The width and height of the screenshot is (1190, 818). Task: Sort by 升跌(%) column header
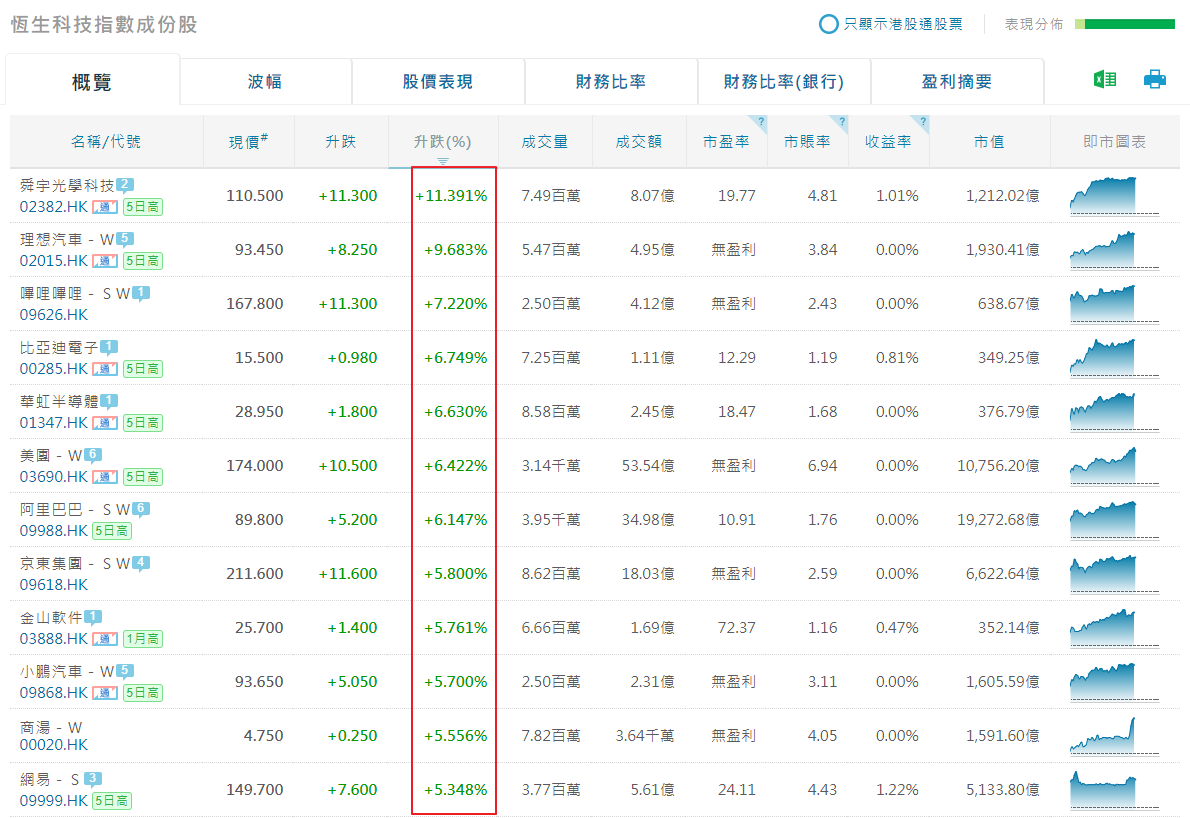coord(443,142)
